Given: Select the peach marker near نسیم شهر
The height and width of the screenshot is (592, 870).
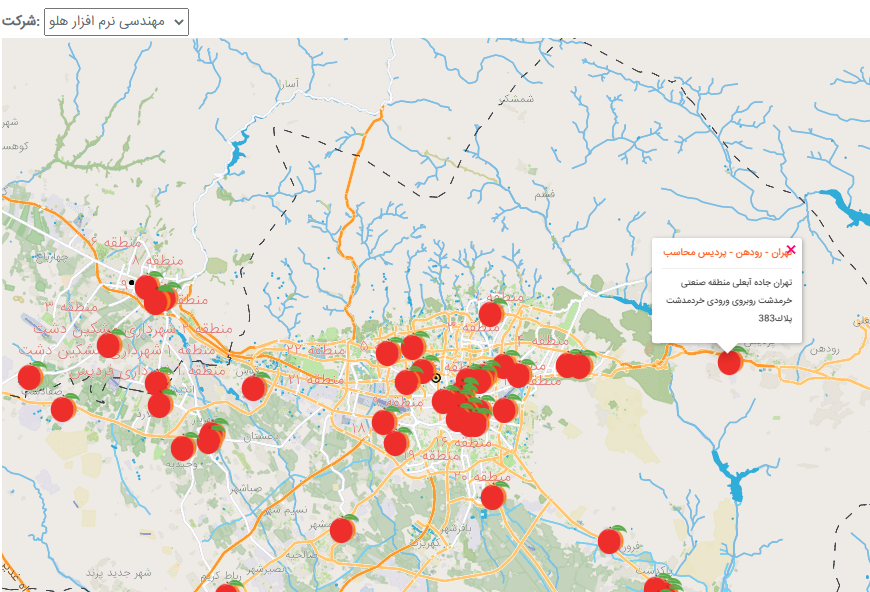Looking at the screenshot, I should 343,529.
